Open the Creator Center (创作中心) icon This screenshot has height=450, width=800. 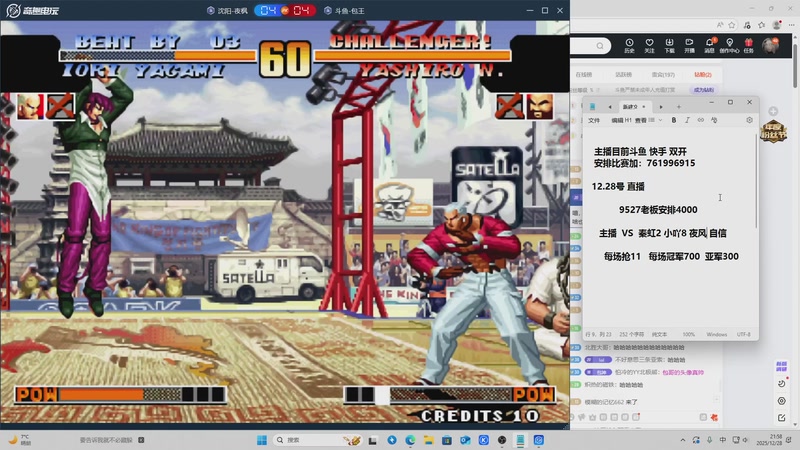click(729, 45)
